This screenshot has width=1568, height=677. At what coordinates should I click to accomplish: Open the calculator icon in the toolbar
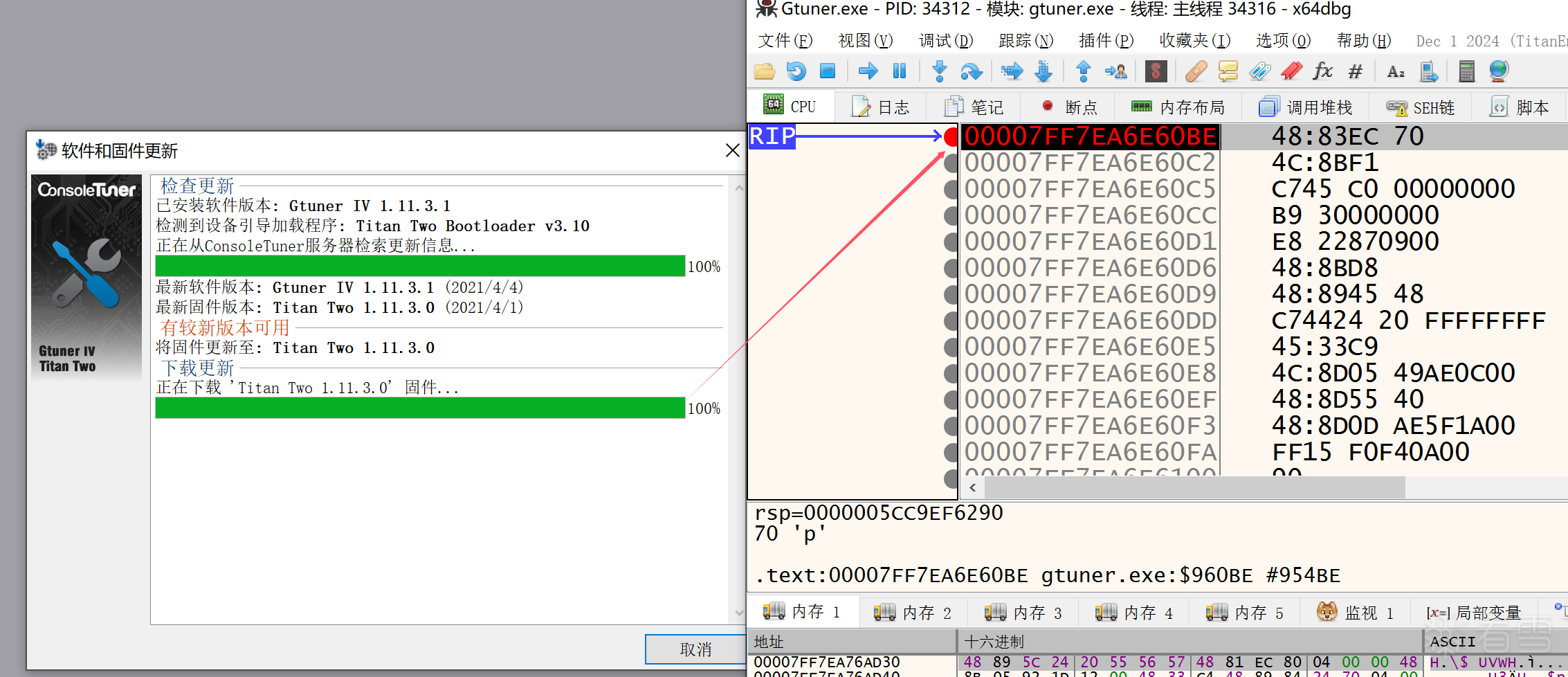(1466, 71)
